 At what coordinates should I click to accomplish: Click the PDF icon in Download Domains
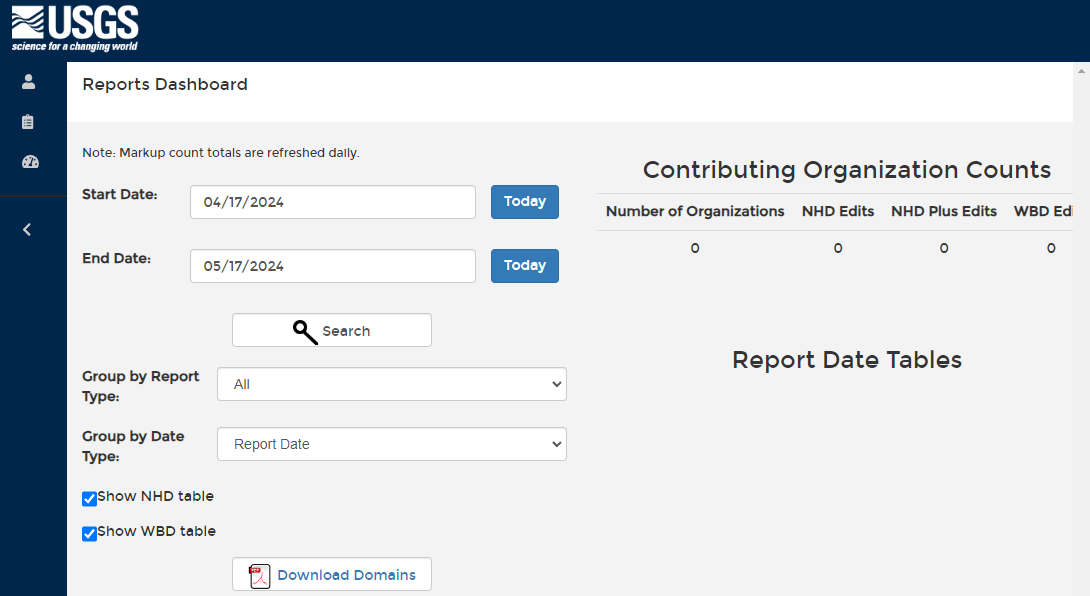tap(260, 576)
